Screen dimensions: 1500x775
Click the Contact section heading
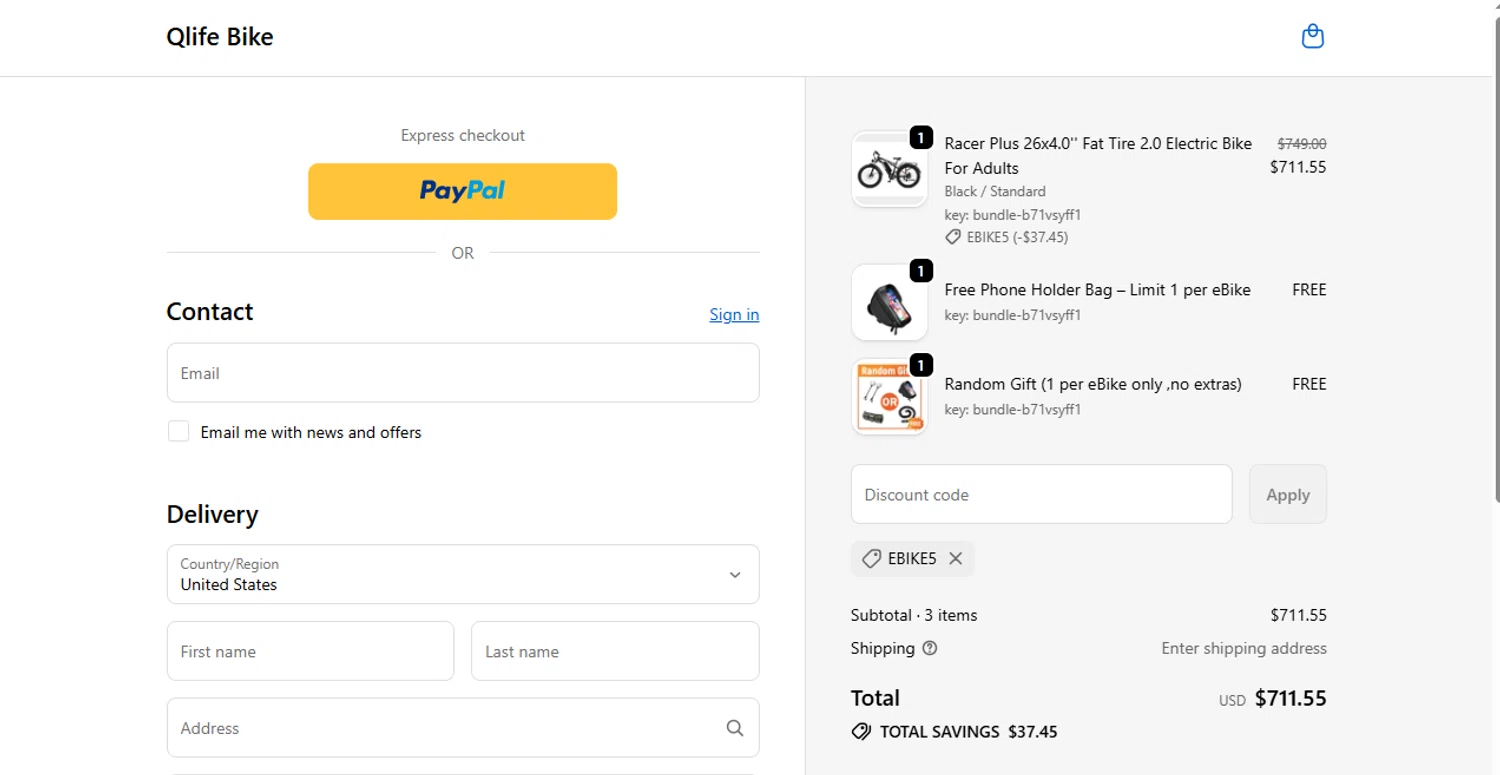click(210, 312)
